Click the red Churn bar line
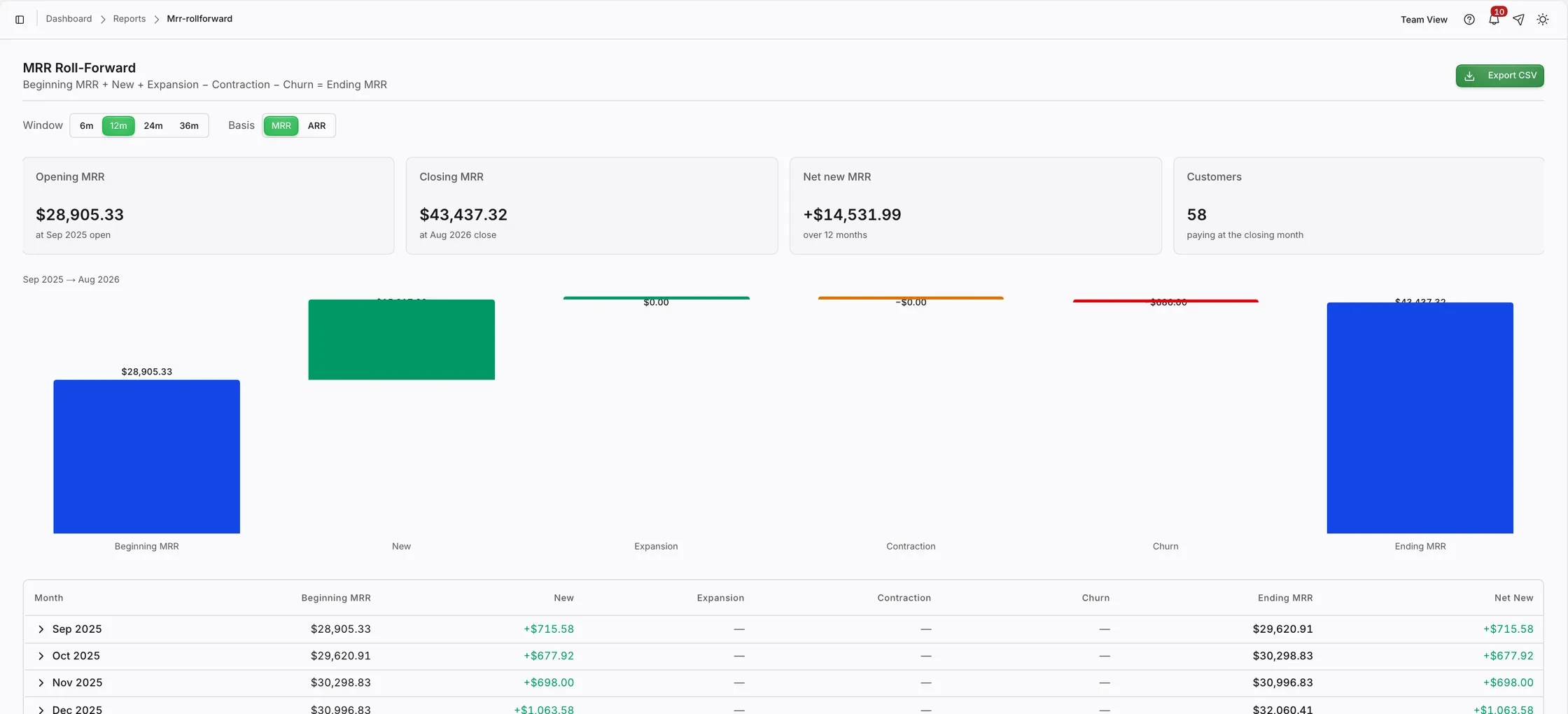 pos(1165,301)
